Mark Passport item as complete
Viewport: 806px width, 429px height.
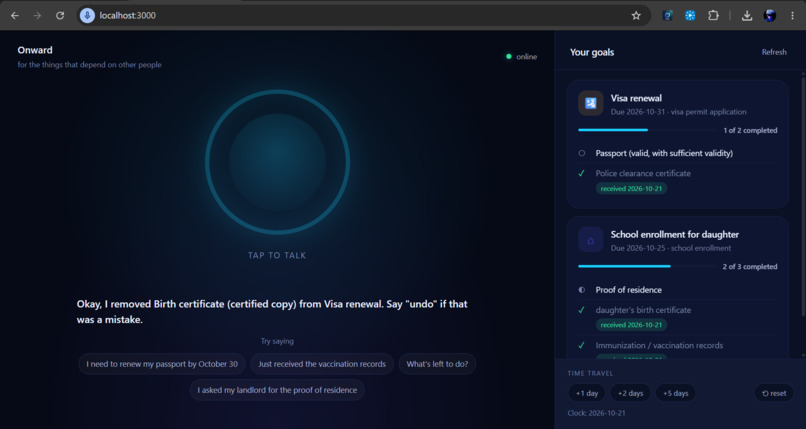(581, 153)
